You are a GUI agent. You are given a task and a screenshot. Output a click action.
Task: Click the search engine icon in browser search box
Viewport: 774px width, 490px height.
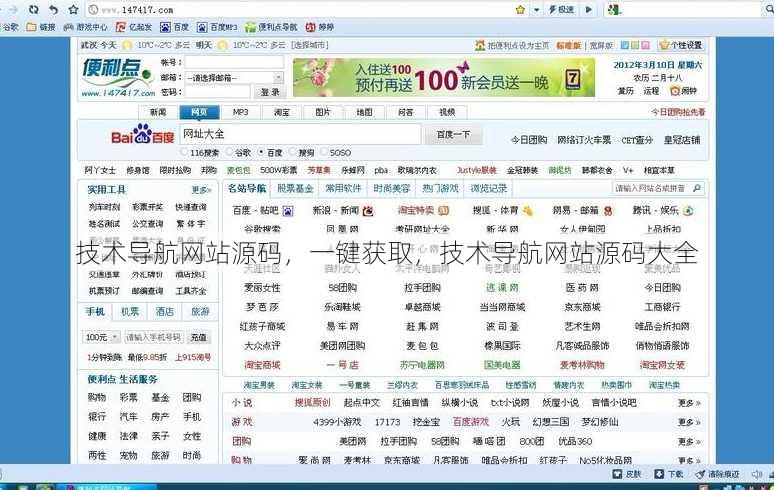click(x=614, y=9)
